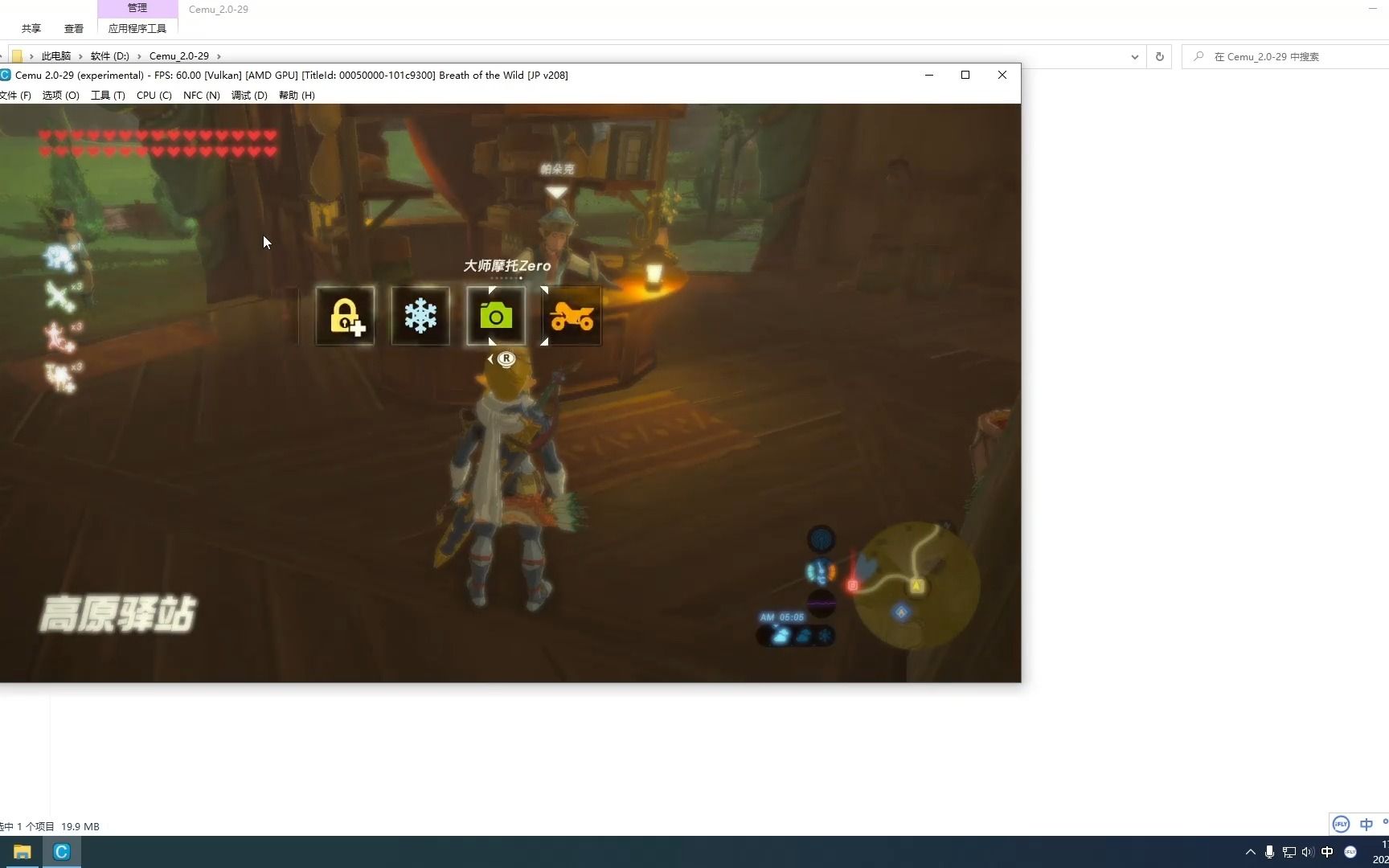
Task: Show hidden tray icons via chevron
Action: coord(1250,851)
